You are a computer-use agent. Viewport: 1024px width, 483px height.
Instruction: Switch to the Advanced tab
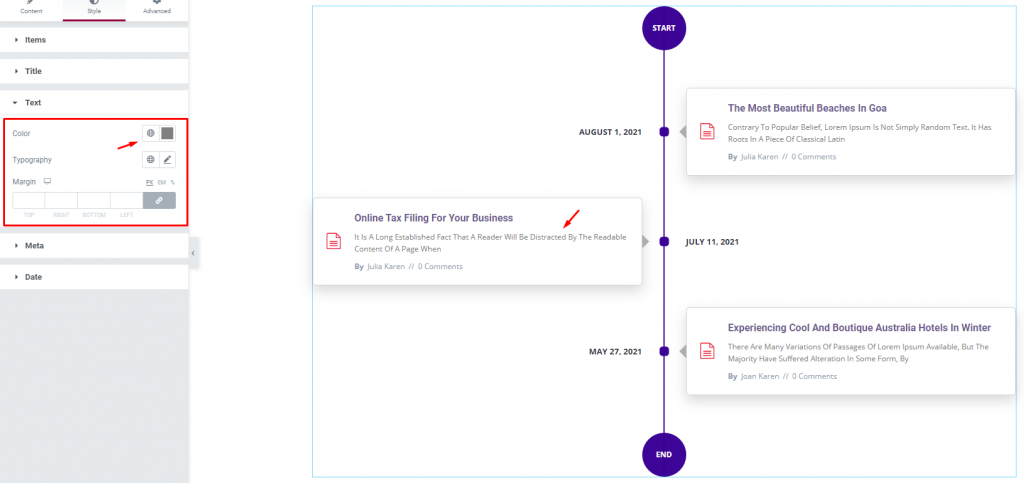point(157,9)
